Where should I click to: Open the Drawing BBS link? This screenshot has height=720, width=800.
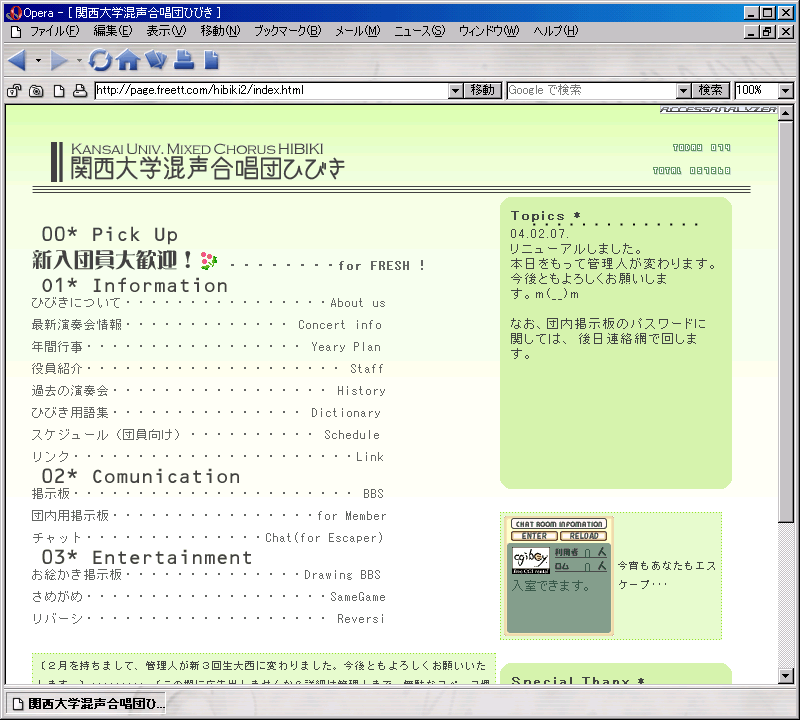[342, 575]
